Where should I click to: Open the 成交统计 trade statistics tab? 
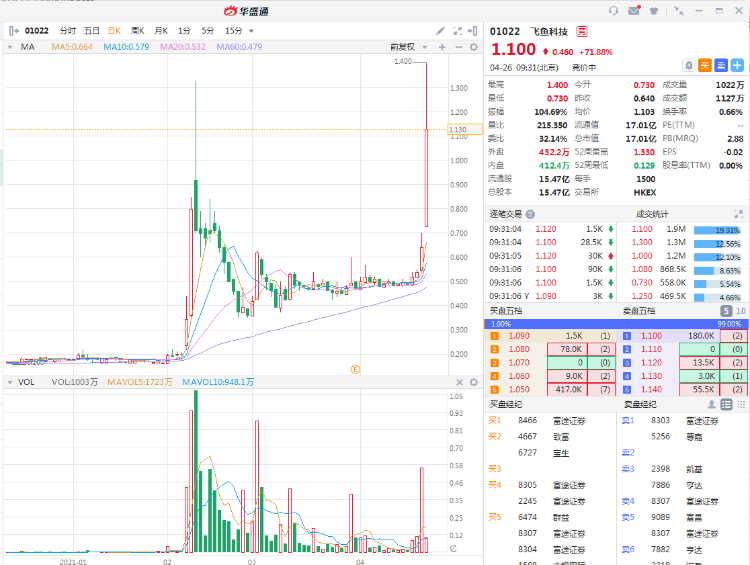652,214
